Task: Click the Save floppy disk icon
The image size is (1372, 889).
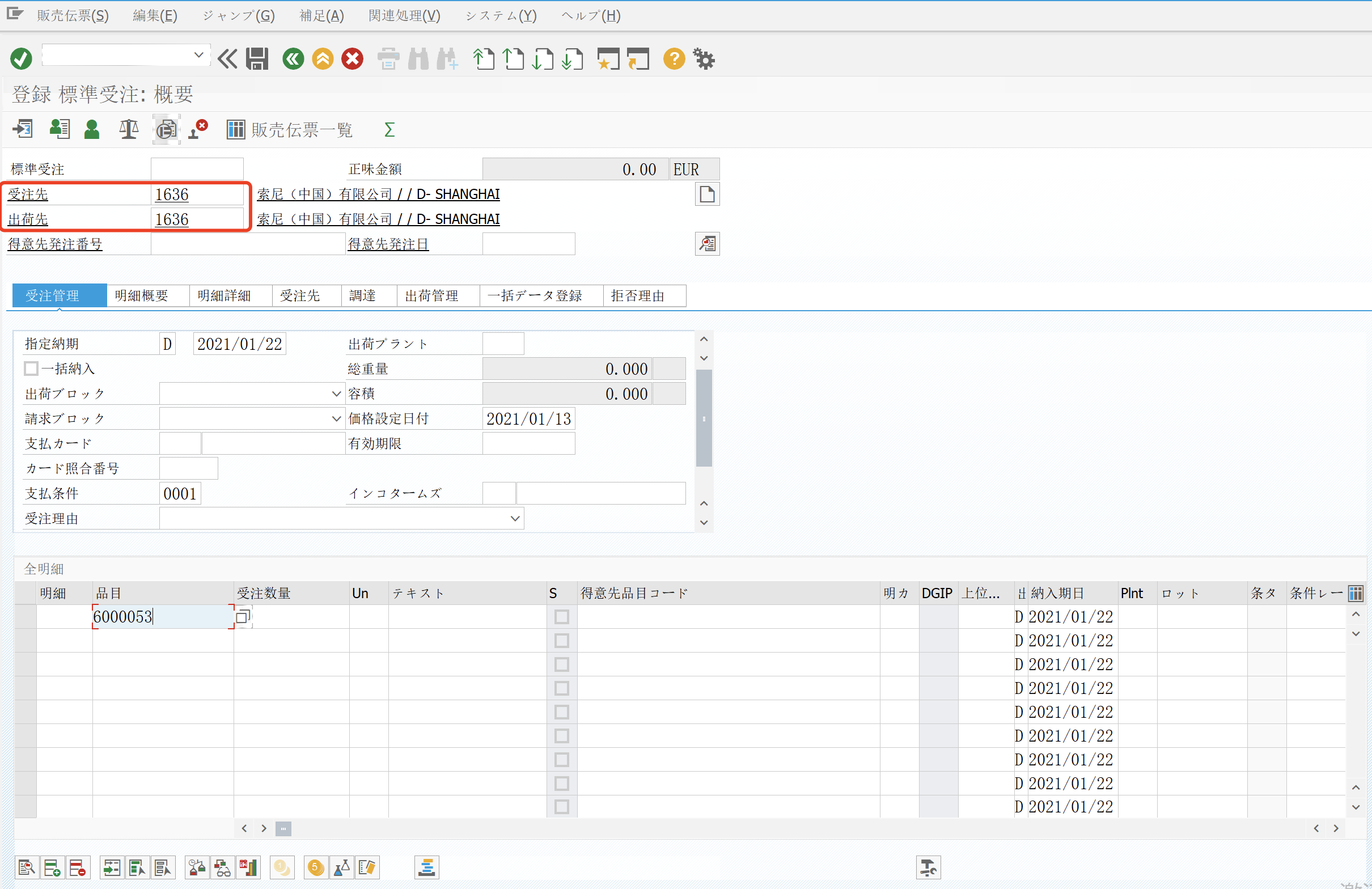Action: pyautogui.click(x=256, y=59)
